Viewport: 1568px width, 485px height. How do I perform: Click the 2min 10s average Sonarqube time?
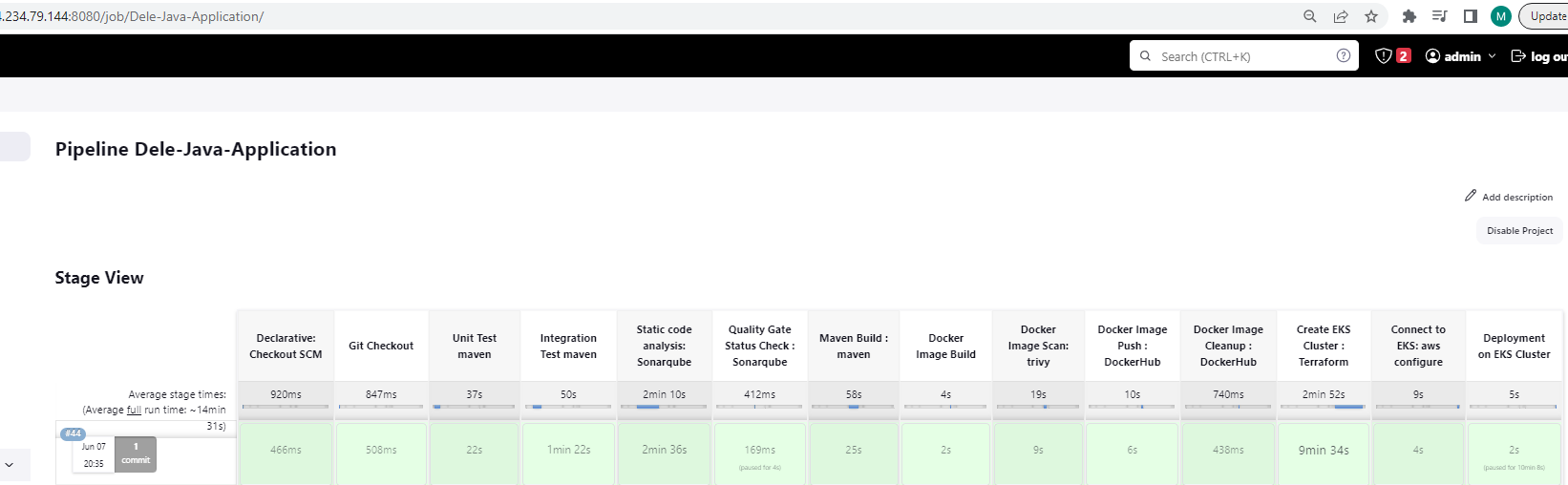point(665,394)
